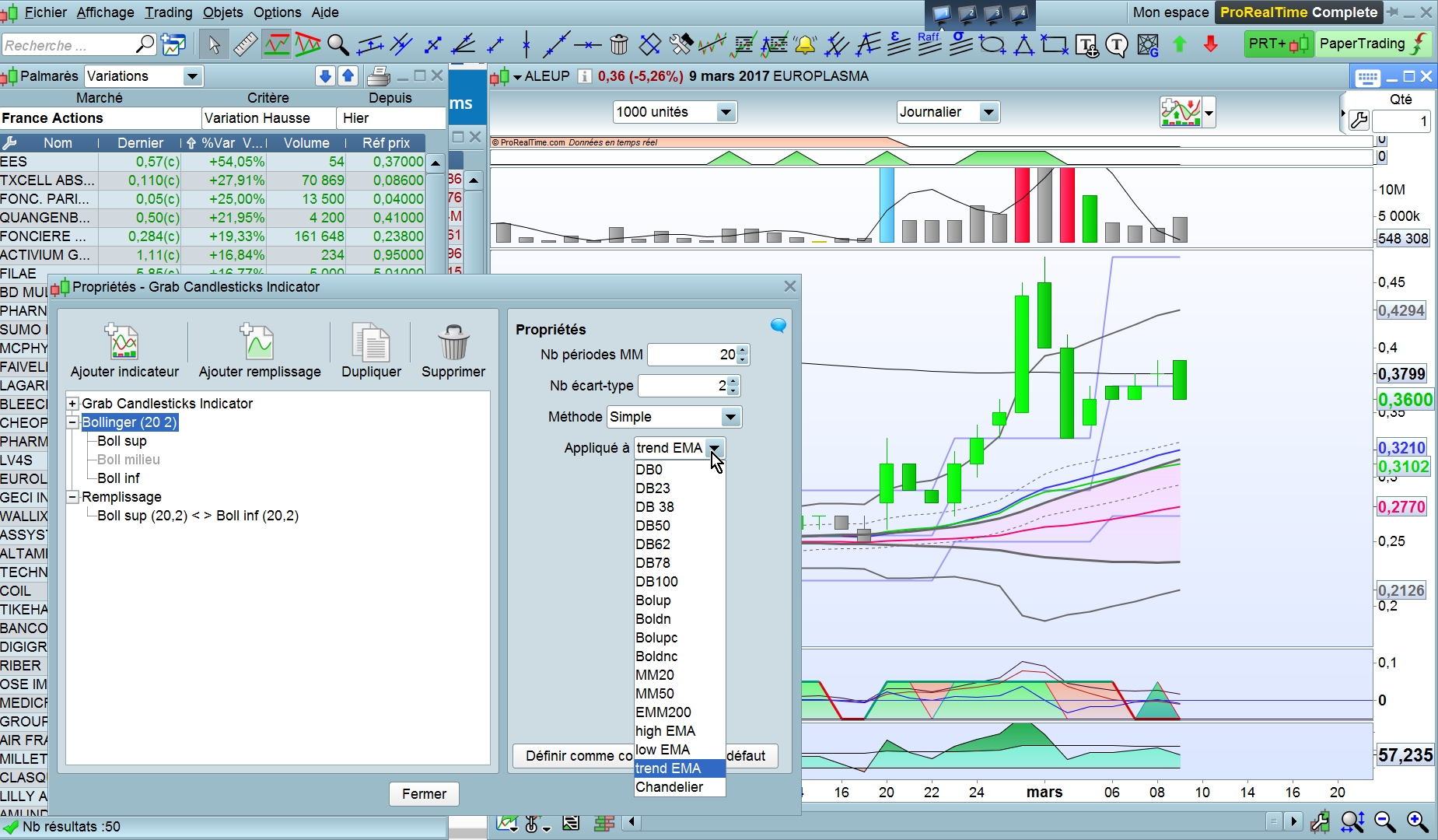Screen dimensions: 1438x840
Task: Select the speech bubble text tool
Action: point(1117,45)
